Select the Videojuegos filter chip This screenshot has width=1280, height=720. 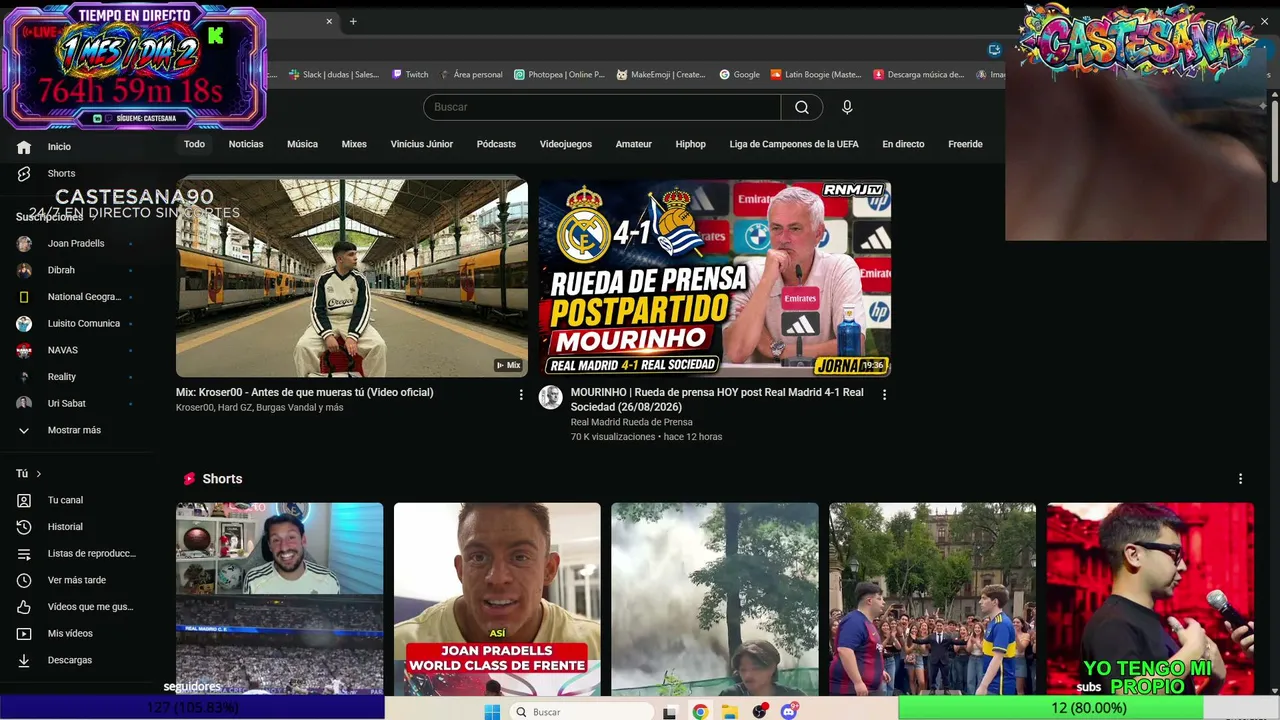[x=566, y=144]
